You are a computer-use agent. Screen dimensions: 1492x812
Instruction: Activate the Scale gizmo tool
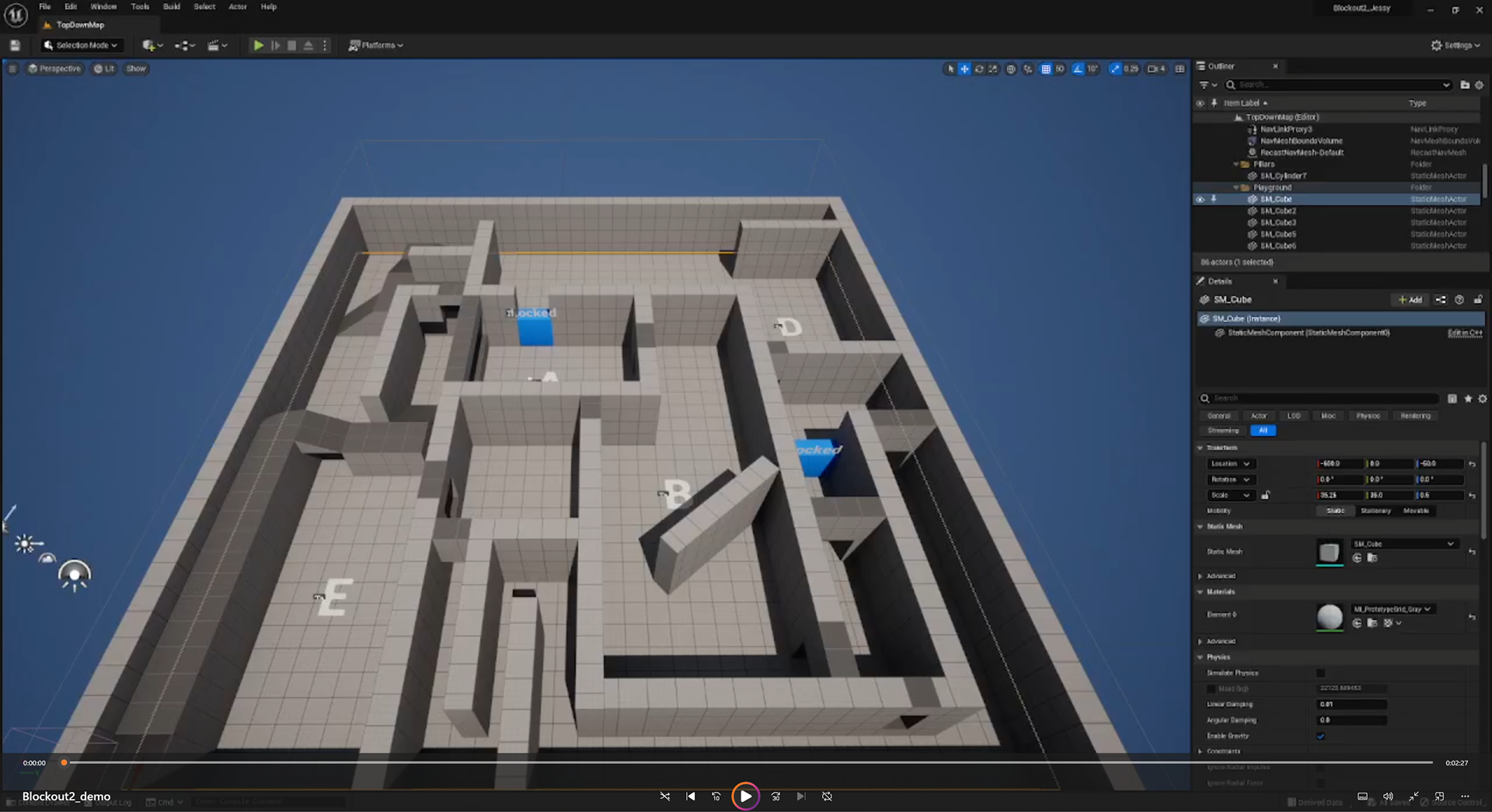(x=993, y=69)
